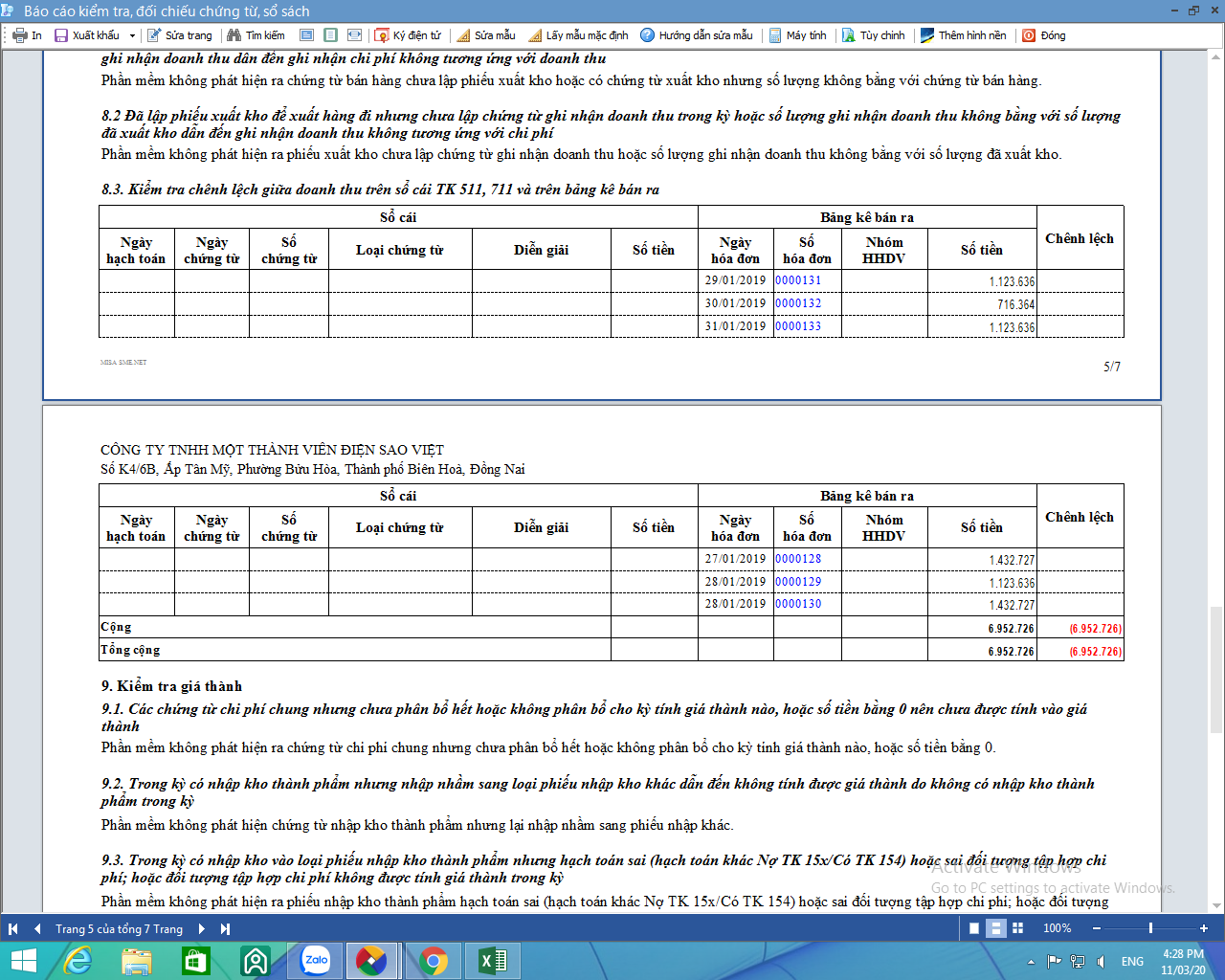
Task: Go to next page arrow
Action: (x=201, y=928)
